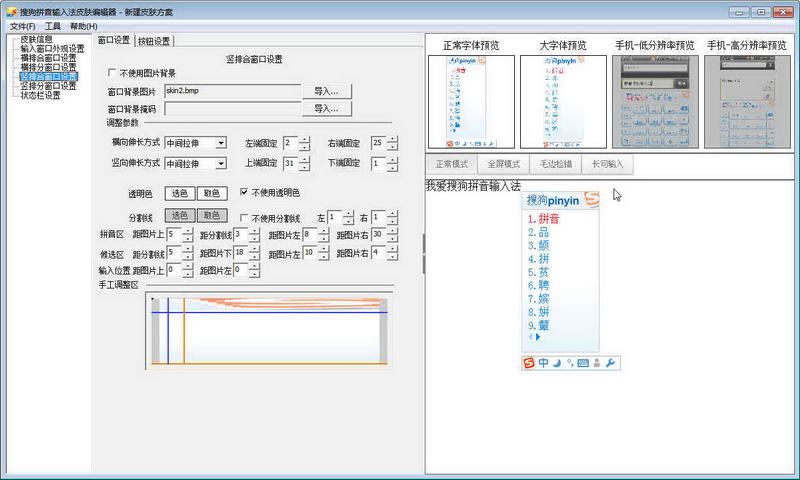Check the 不使用分割线 checkbox
Viewport: 800px width, 480px height.
[x=243, y=218]
